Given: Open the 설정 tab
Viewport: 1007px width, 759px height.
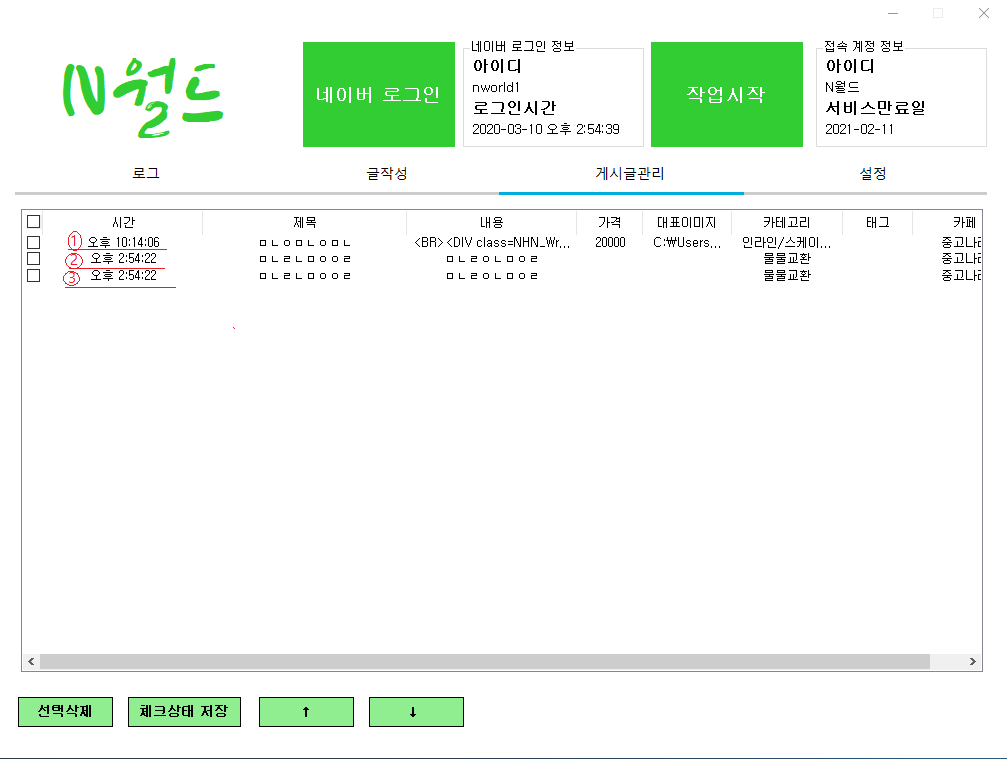Looking at the screenshot, I should point(873,173).
